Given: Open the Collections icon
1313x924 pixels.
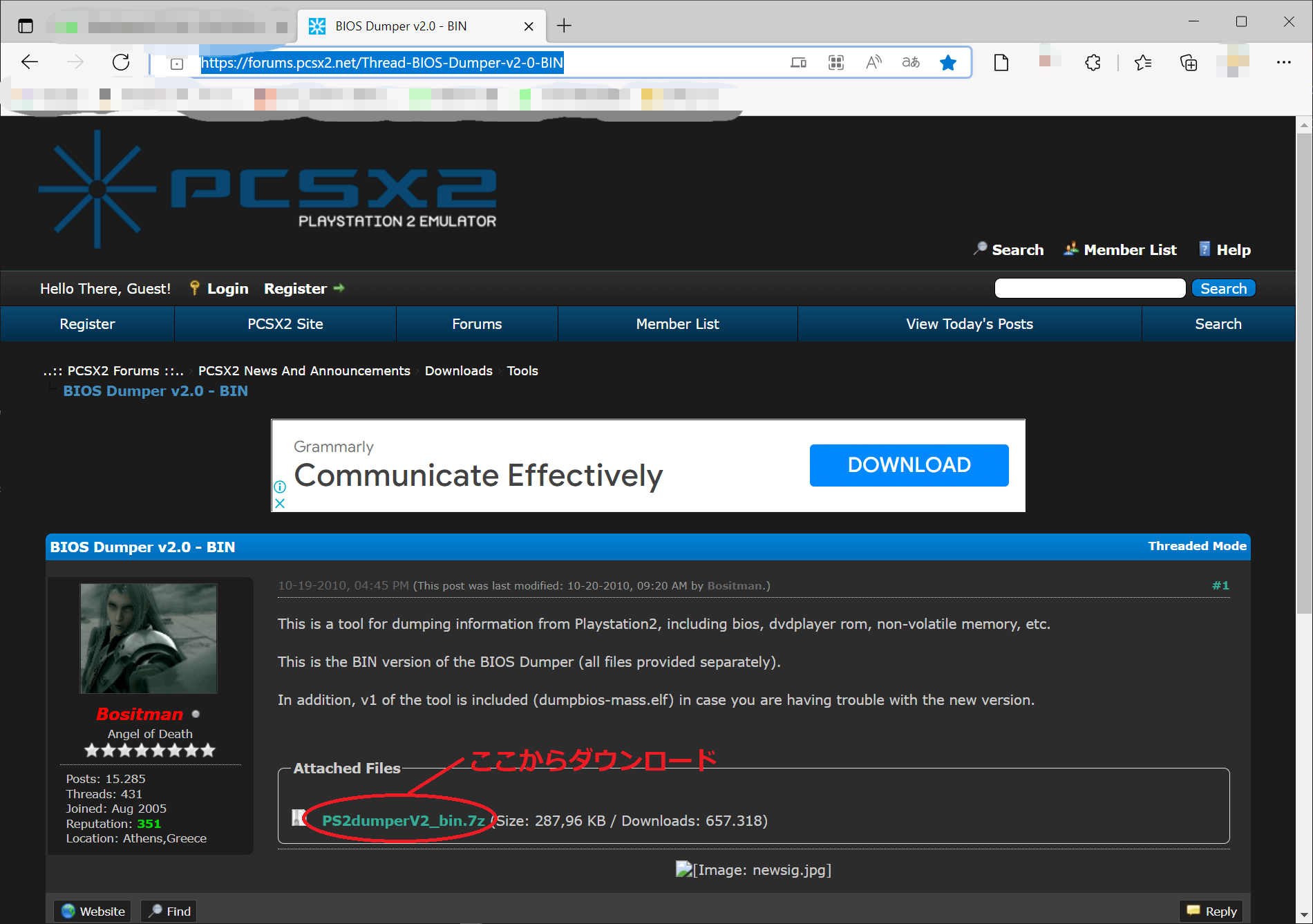Looking at the screenshot, I should click(x=1189, y=63).
